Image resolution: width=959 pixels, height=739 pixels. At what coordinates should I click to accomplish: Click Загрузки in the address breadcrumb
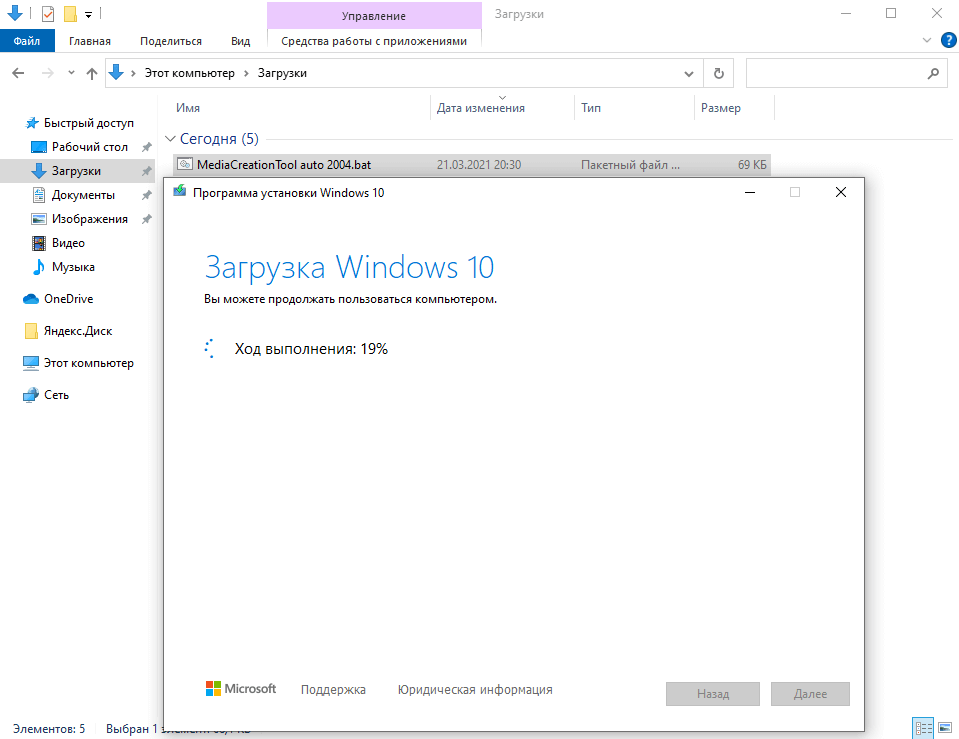click(x=282, y=73)
